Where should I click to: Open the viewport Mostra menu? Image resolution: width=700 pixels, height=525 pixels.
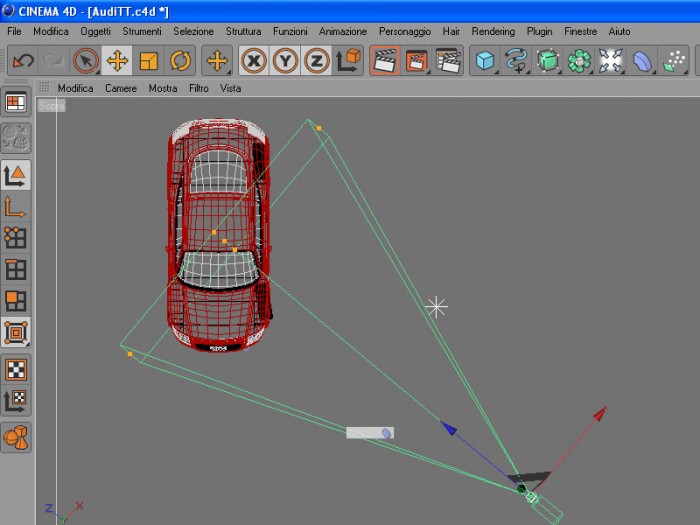pyautogui.click(x=163, y=88)
